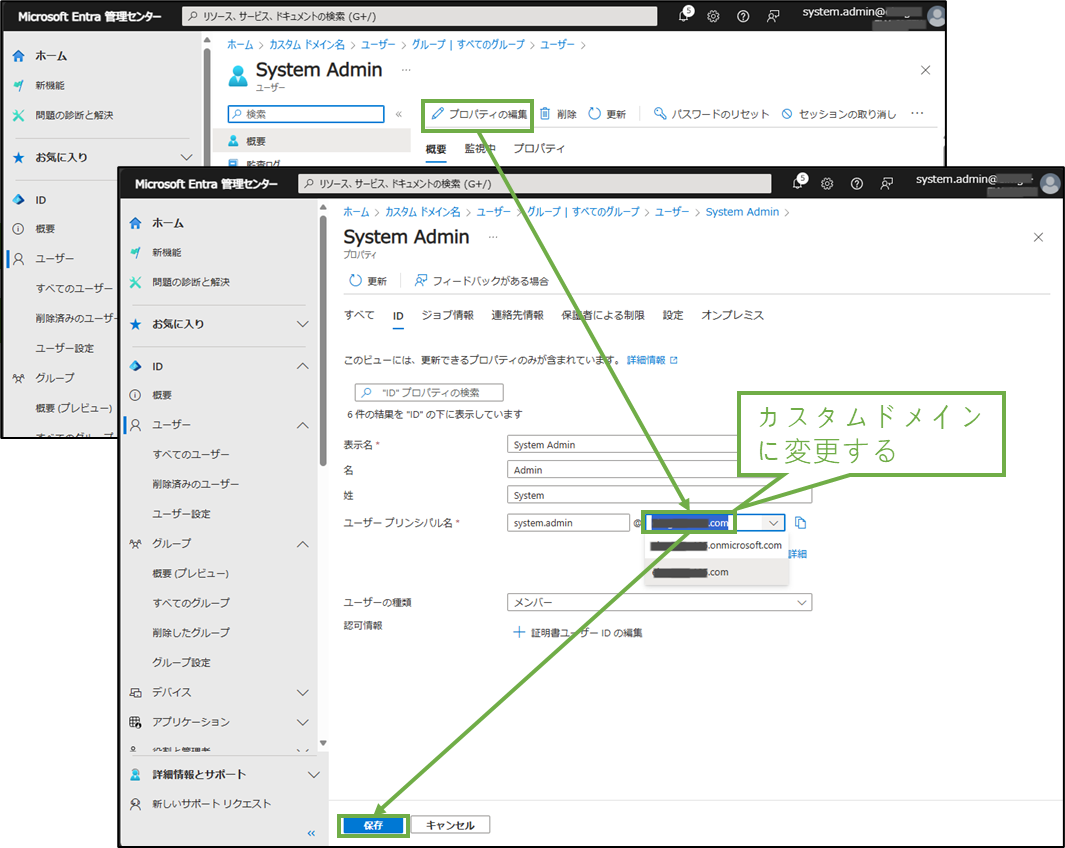The width and height of the screenshot is (1065, 848).
Task: Click セッションの取り消し in back window
Action: (839, 114)
